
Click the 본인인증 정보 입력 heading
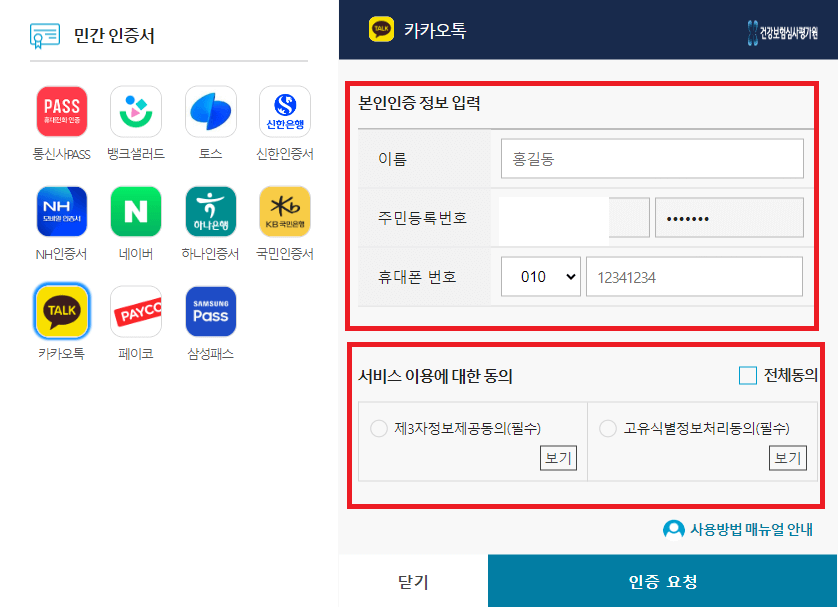coord(419,103)
